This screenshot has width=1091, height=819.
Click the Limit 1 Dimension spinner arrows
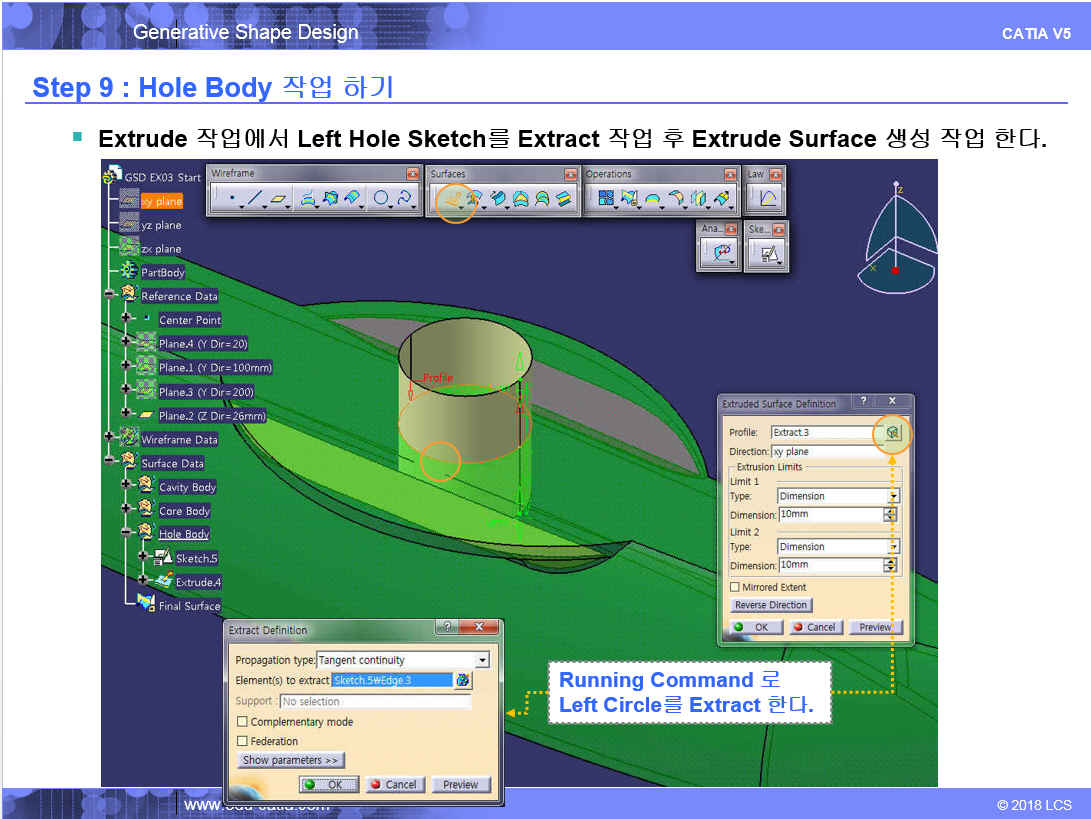[890, 515]
